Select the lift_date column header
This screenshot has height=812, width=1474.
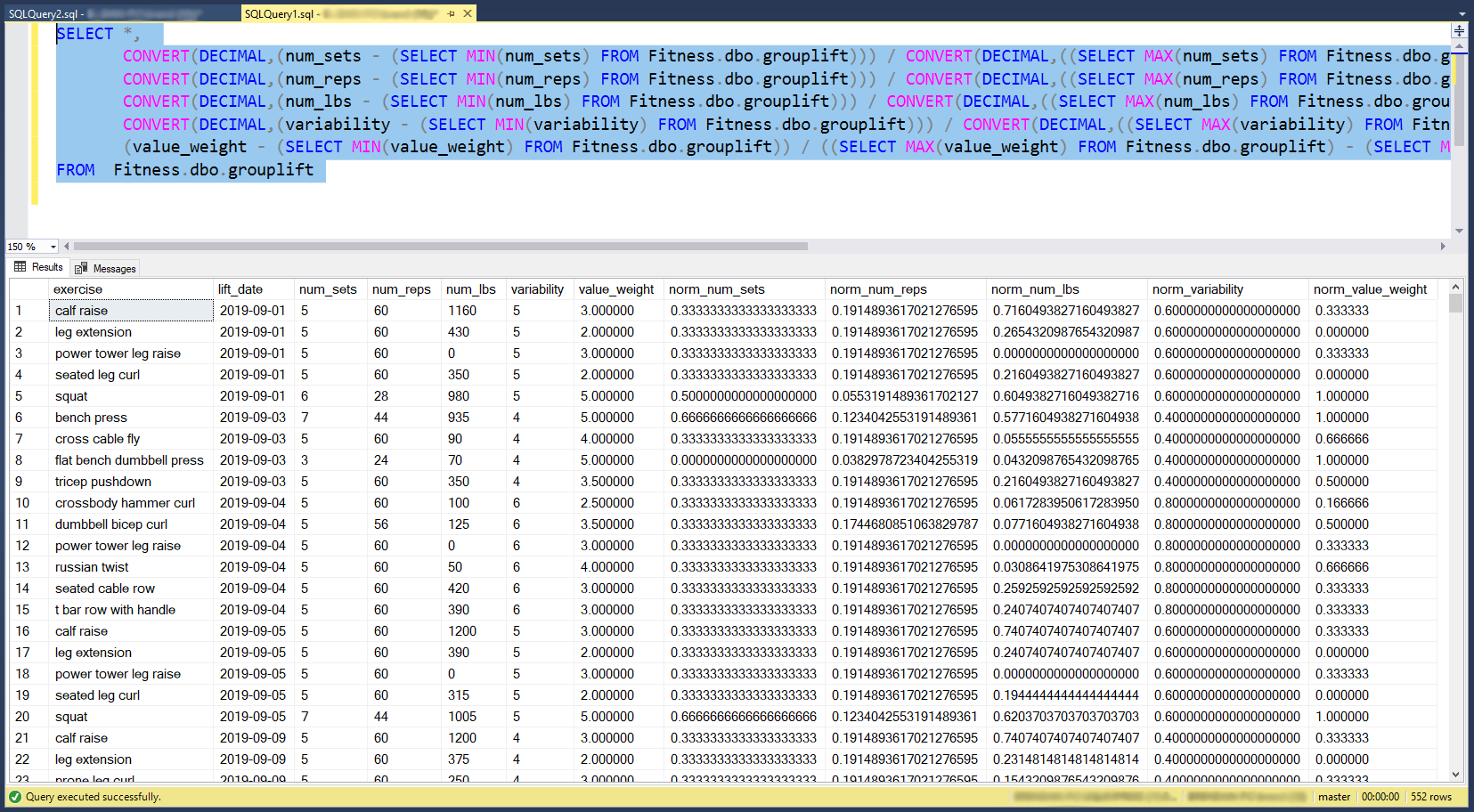tap(254, 289)
